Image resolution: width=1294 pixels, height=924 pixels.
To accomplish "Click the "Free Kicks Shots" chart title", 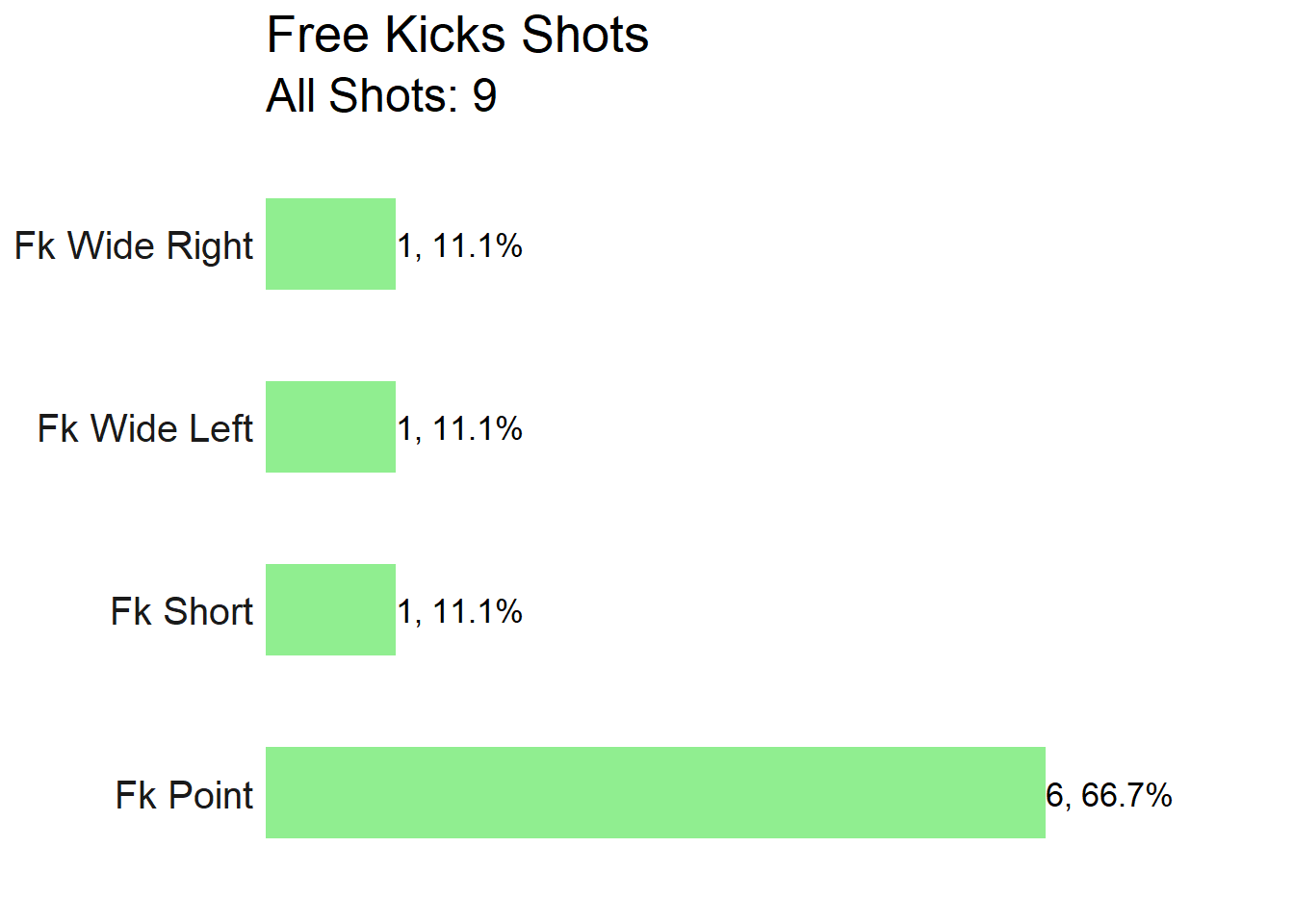I will 457,36.
